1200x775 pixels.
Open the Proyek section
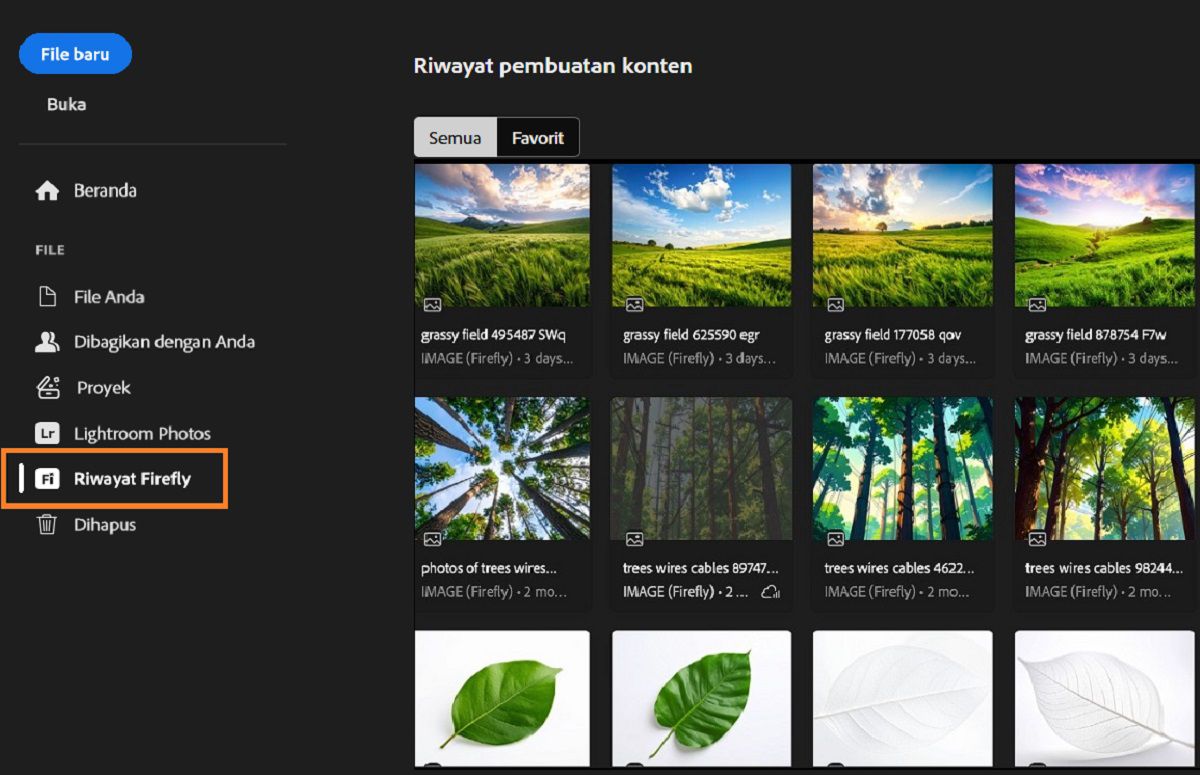click(x=104, y=388)
